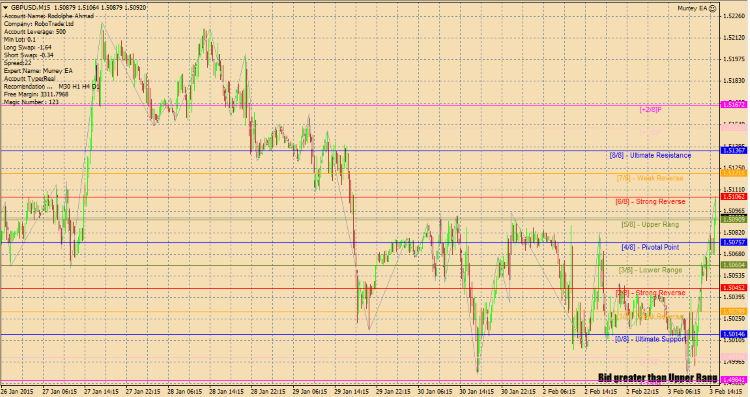Click the '26 Jan 2015' date on time axis
This screenshot has width=750, height=397.
tap(17, 391)
